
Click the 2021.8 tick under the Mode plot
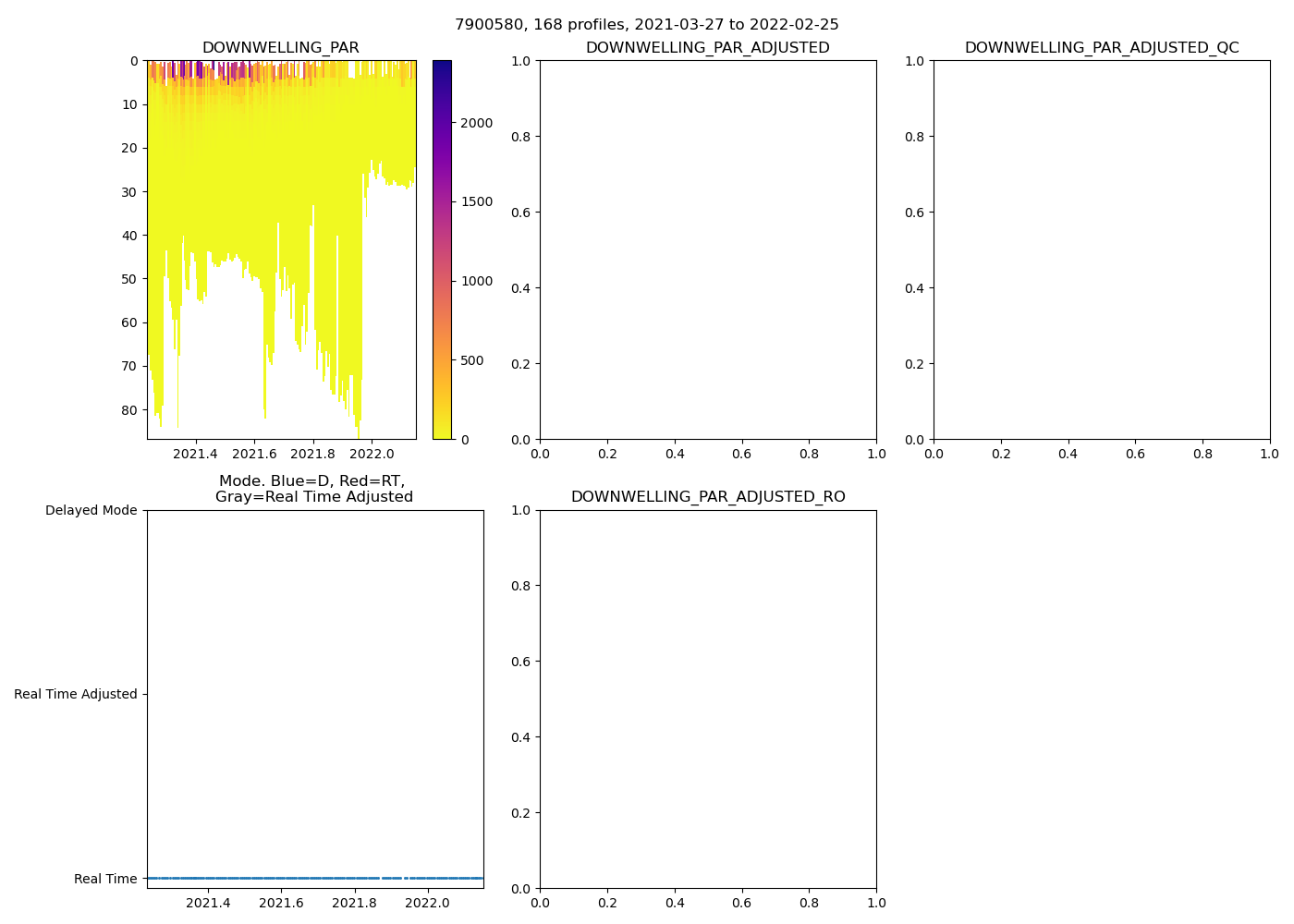click(354, 903)
